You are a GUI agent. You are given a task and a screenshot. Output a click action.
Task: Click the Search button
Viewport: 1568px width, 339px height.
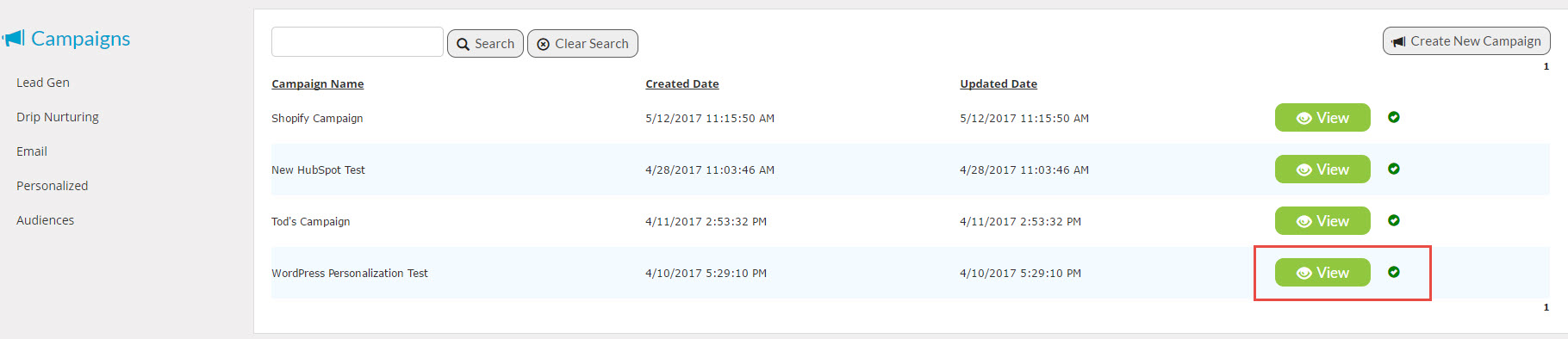click(x=485, y=43)
